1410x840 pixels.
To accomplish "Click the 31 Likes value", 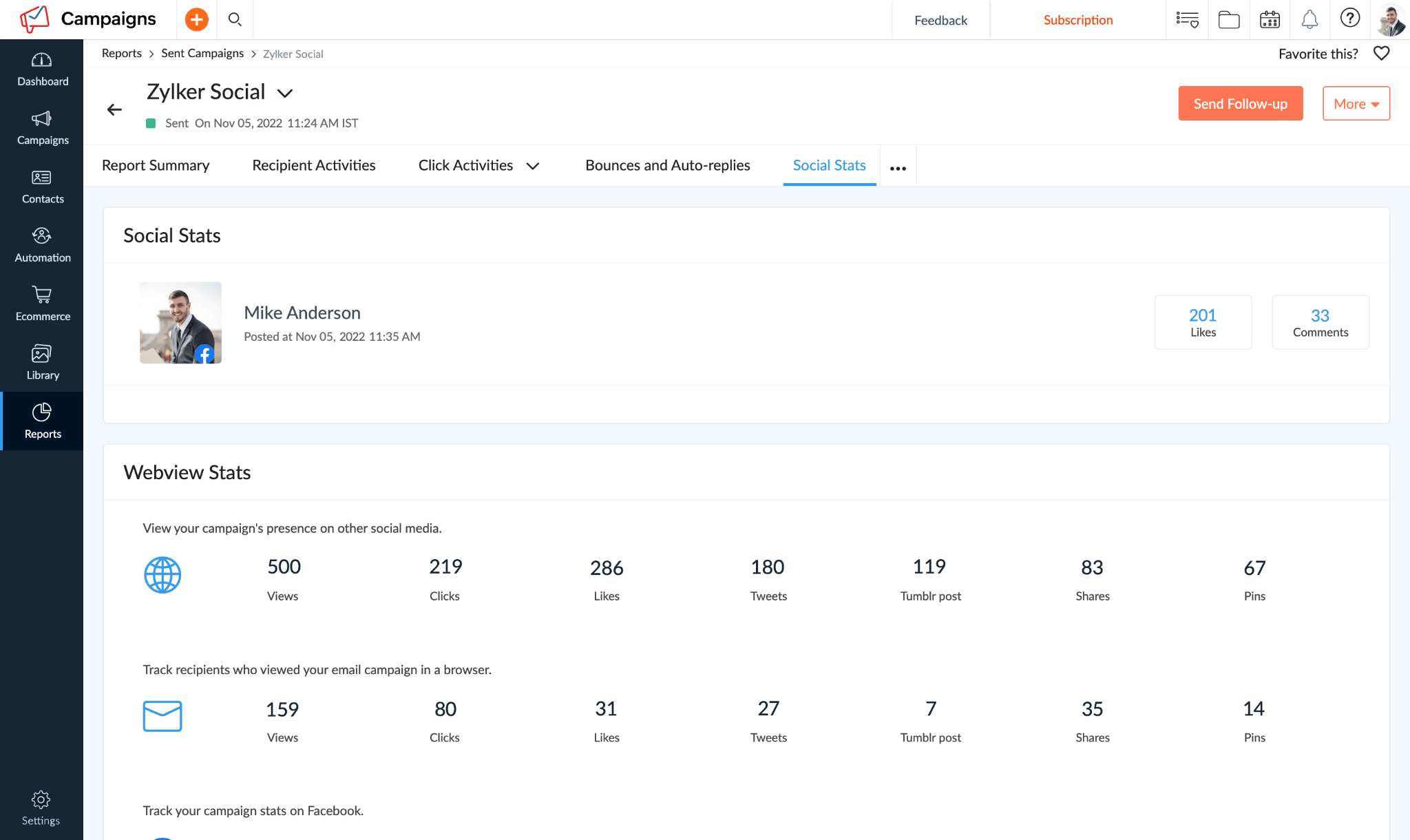I will pos(606,708).
